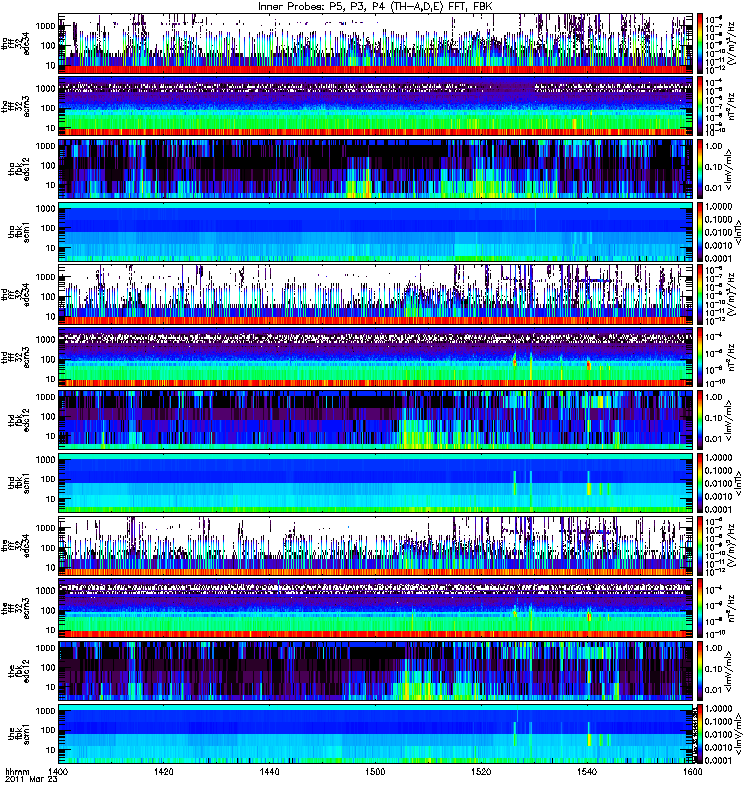Select the tha fbk edc12 panel y-axis label
The width and height of the screenshot is (750, 800).
18,169
